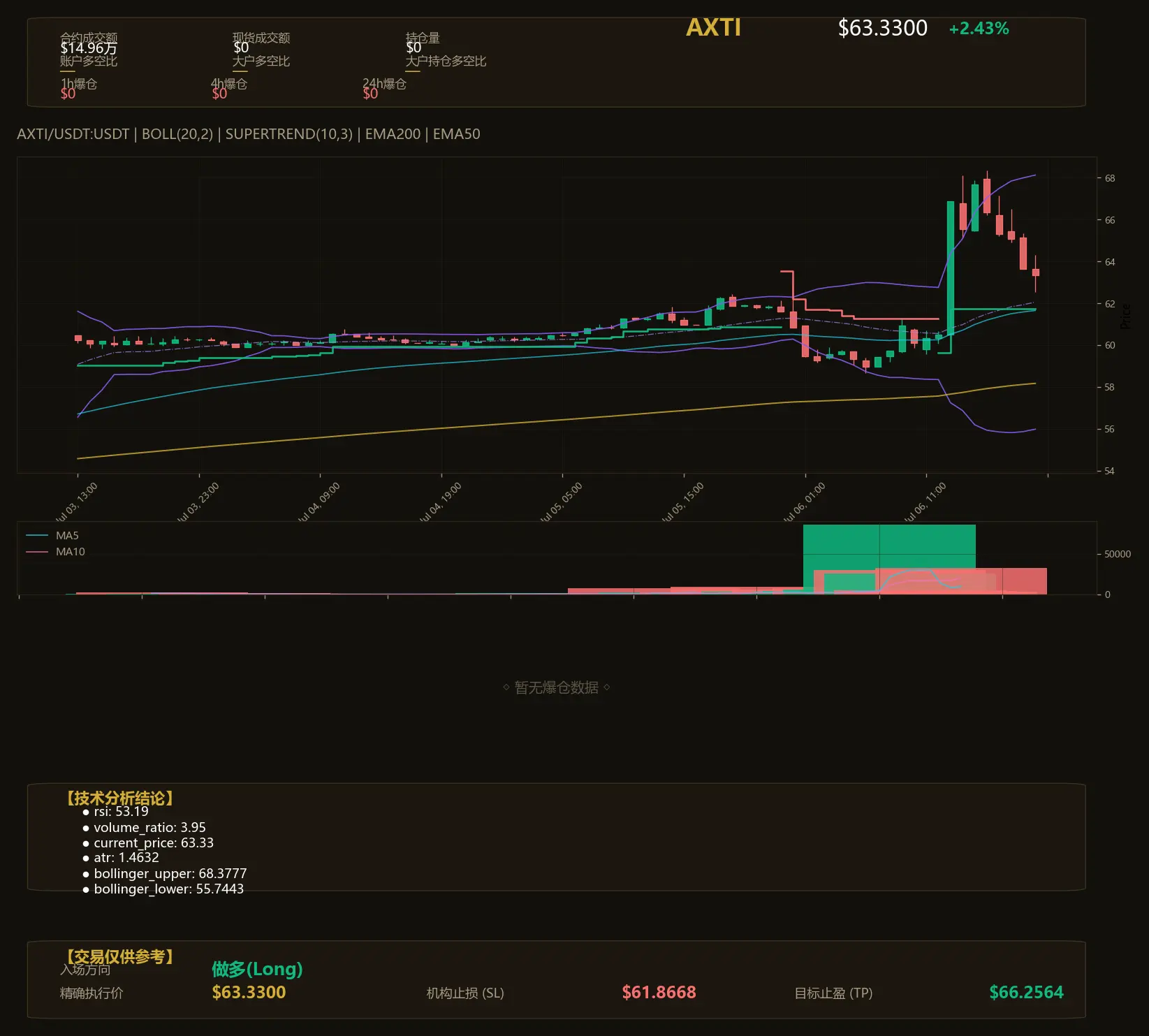
Task: Click the 60 price axis tick
Action: click(1110, 345)
